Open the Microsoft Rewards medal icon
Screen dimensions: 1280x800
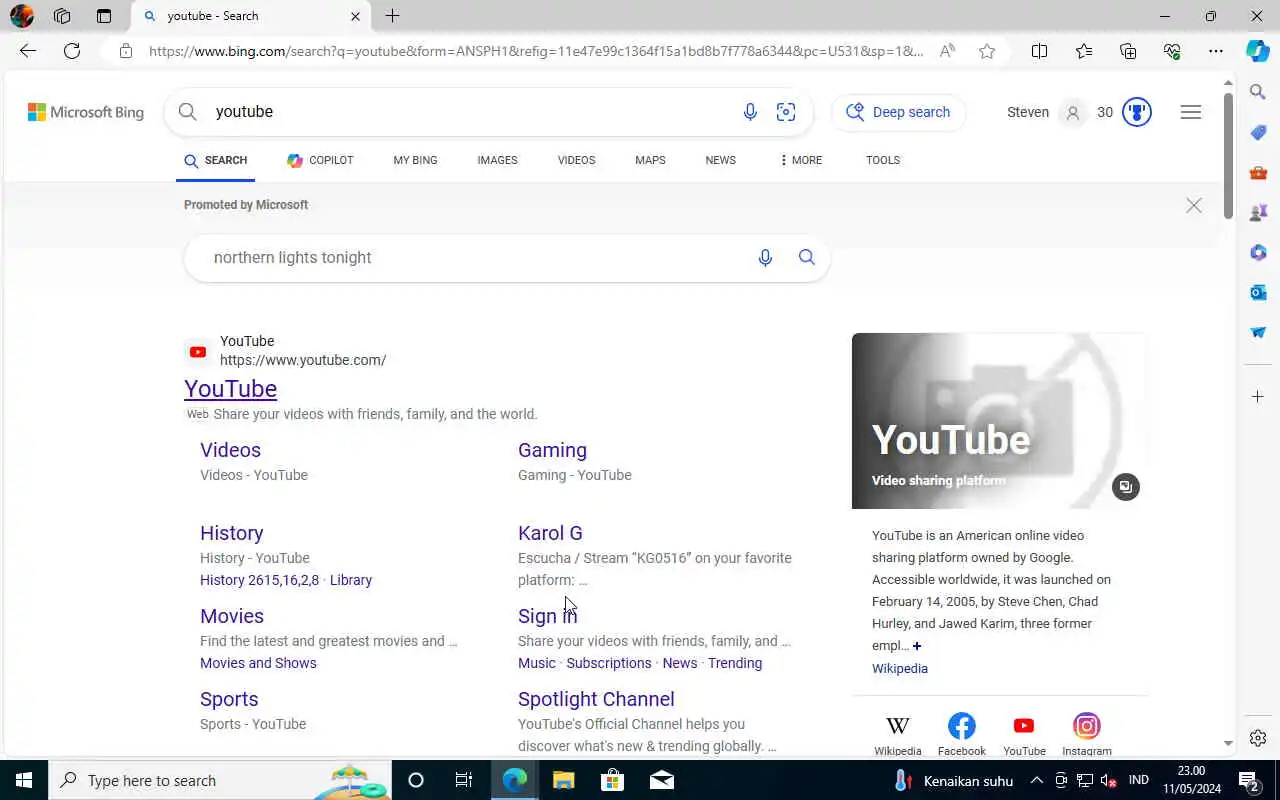click(1137, 112)
